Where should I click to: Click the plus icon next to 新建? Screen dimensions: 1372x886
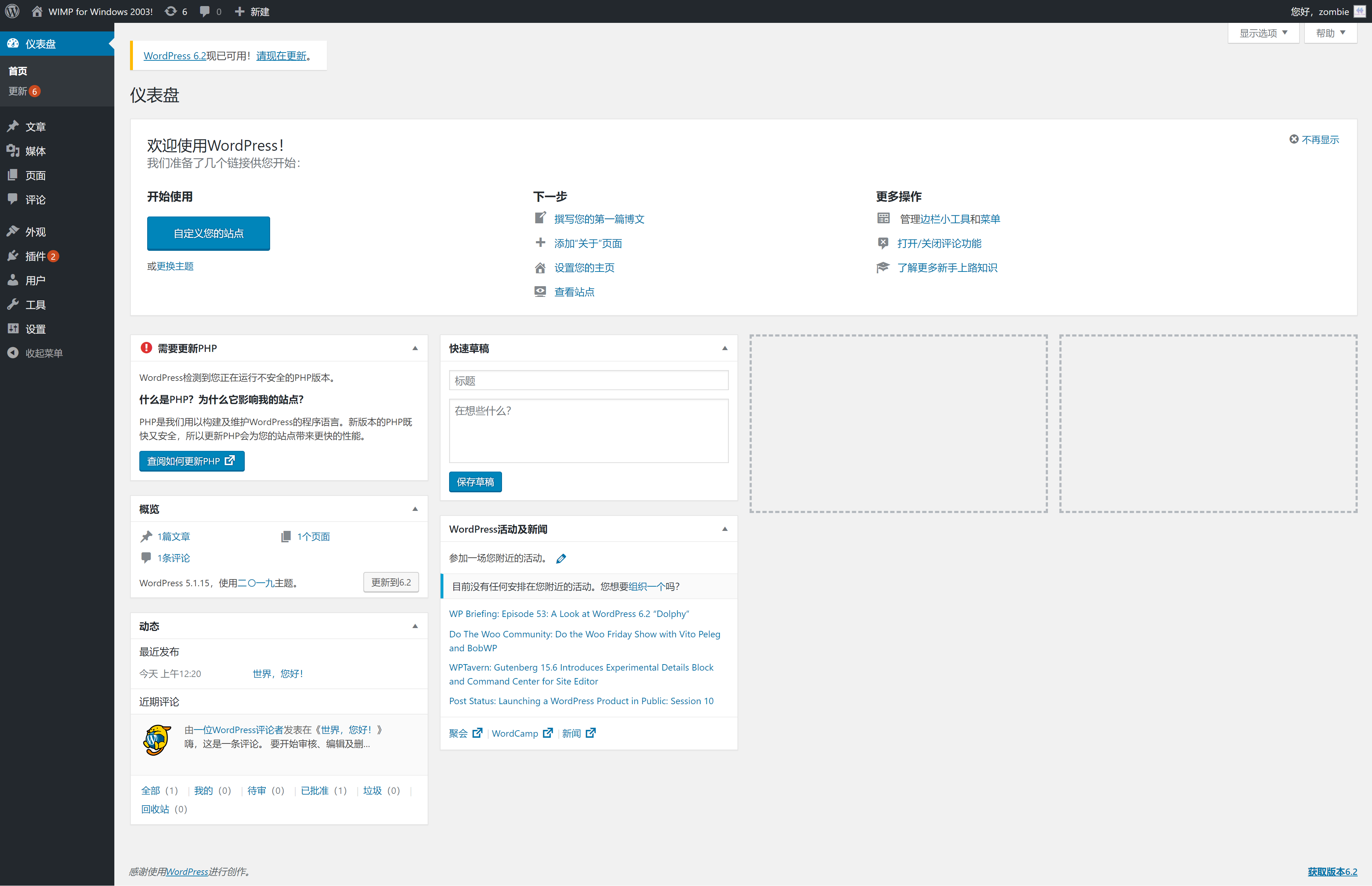click(240, 11)
